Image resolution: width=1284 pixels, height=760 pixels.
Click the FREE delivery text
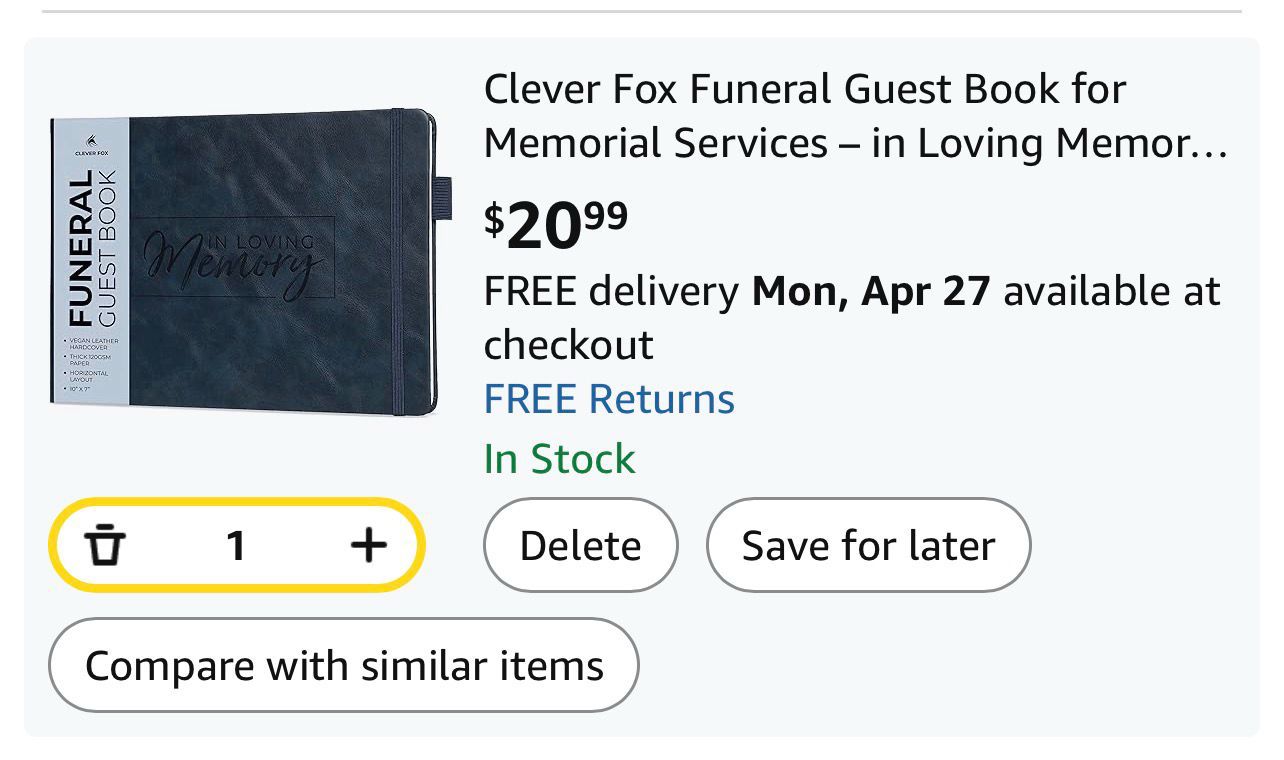pyautogui.click(x=611, y=292)
